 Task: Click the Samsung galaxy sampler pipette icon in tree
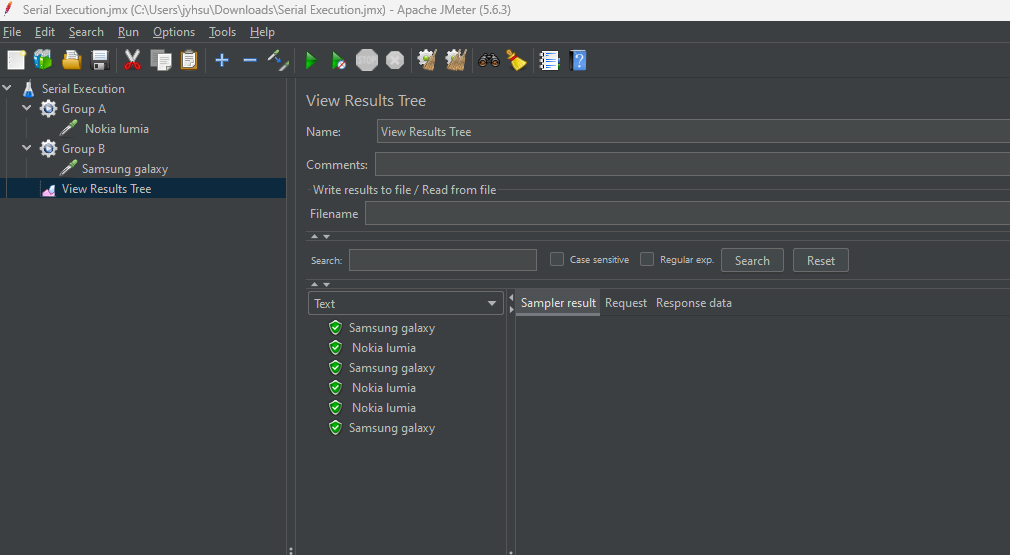click(68, 168)
